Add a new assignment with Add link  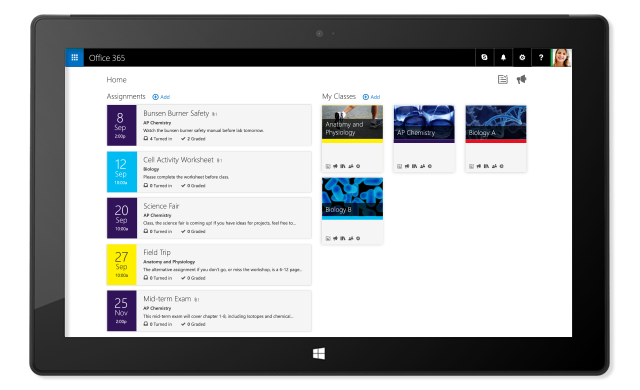[x=165, y=97]
